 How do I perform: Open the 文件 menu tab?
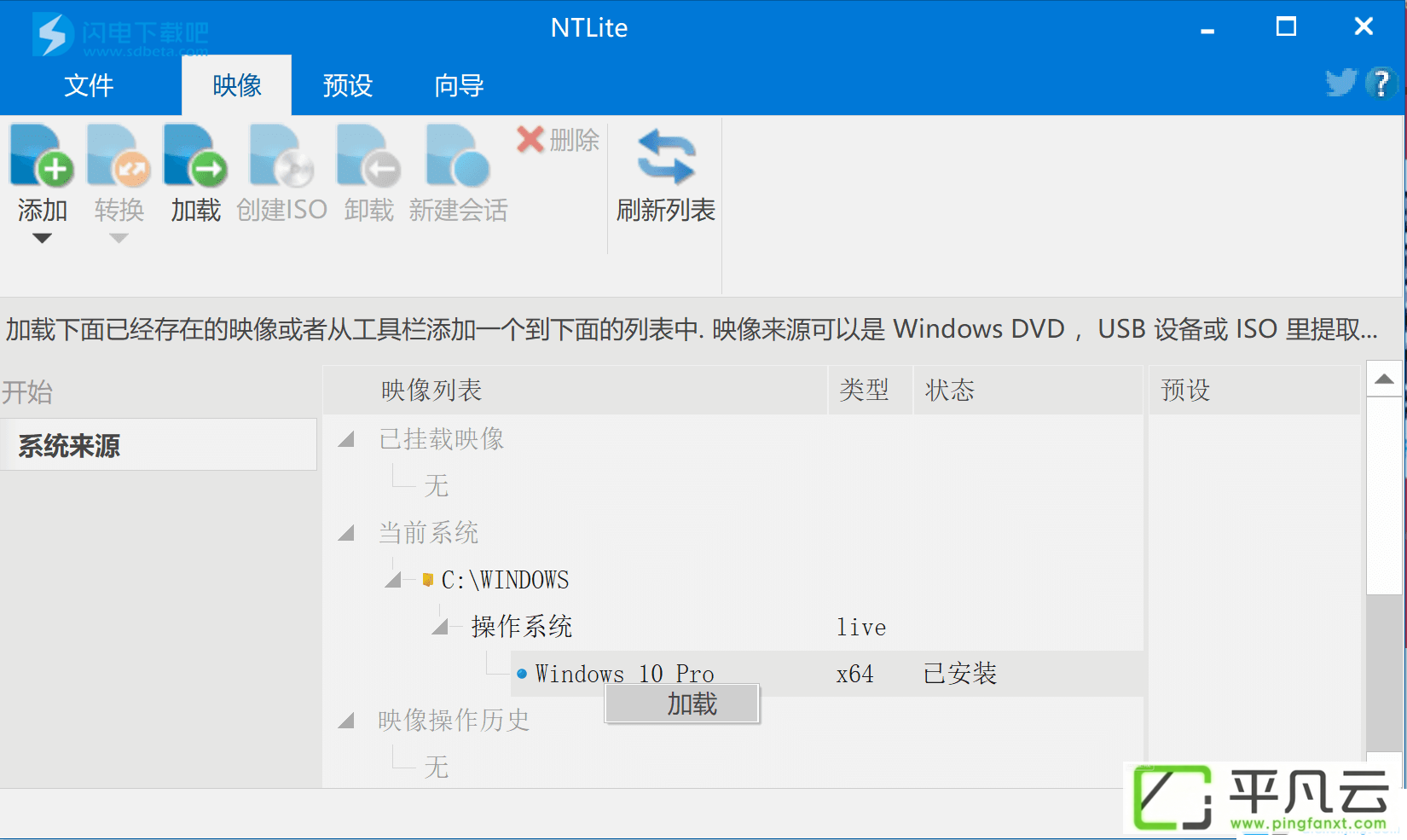(89, 85)
